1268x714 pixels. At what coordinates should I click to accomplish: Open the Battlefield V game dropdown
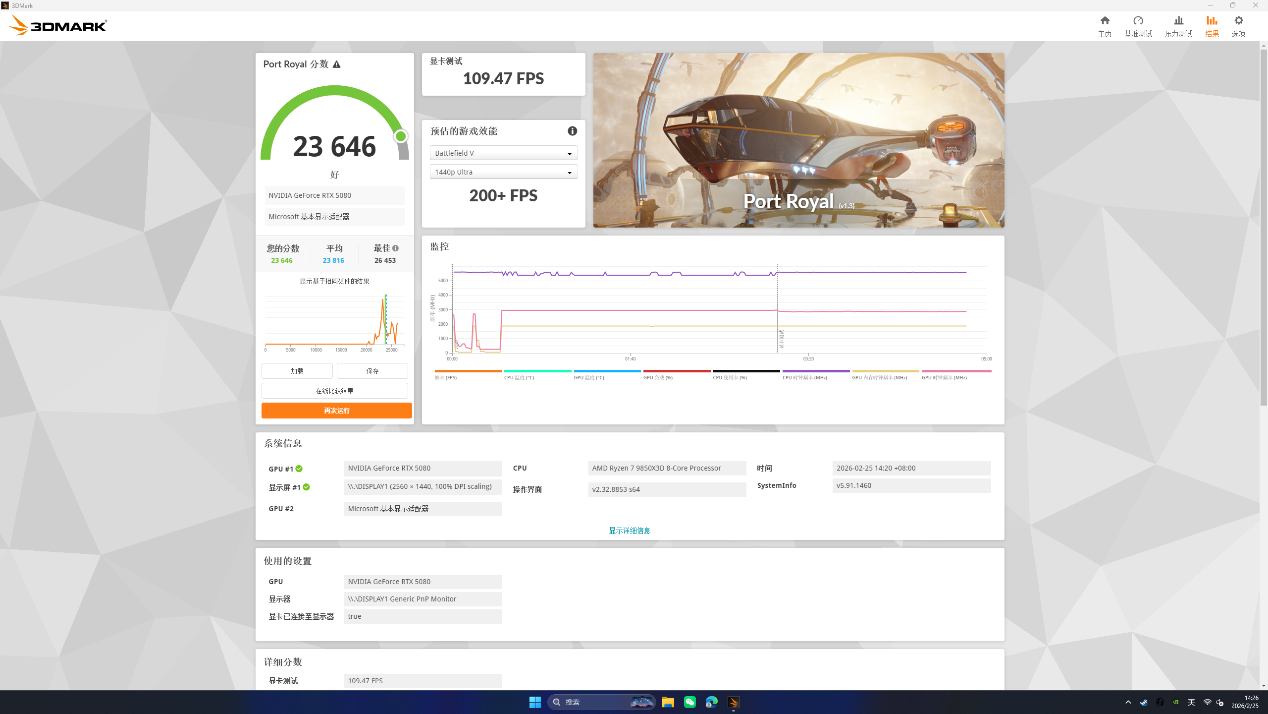point(504,153)
